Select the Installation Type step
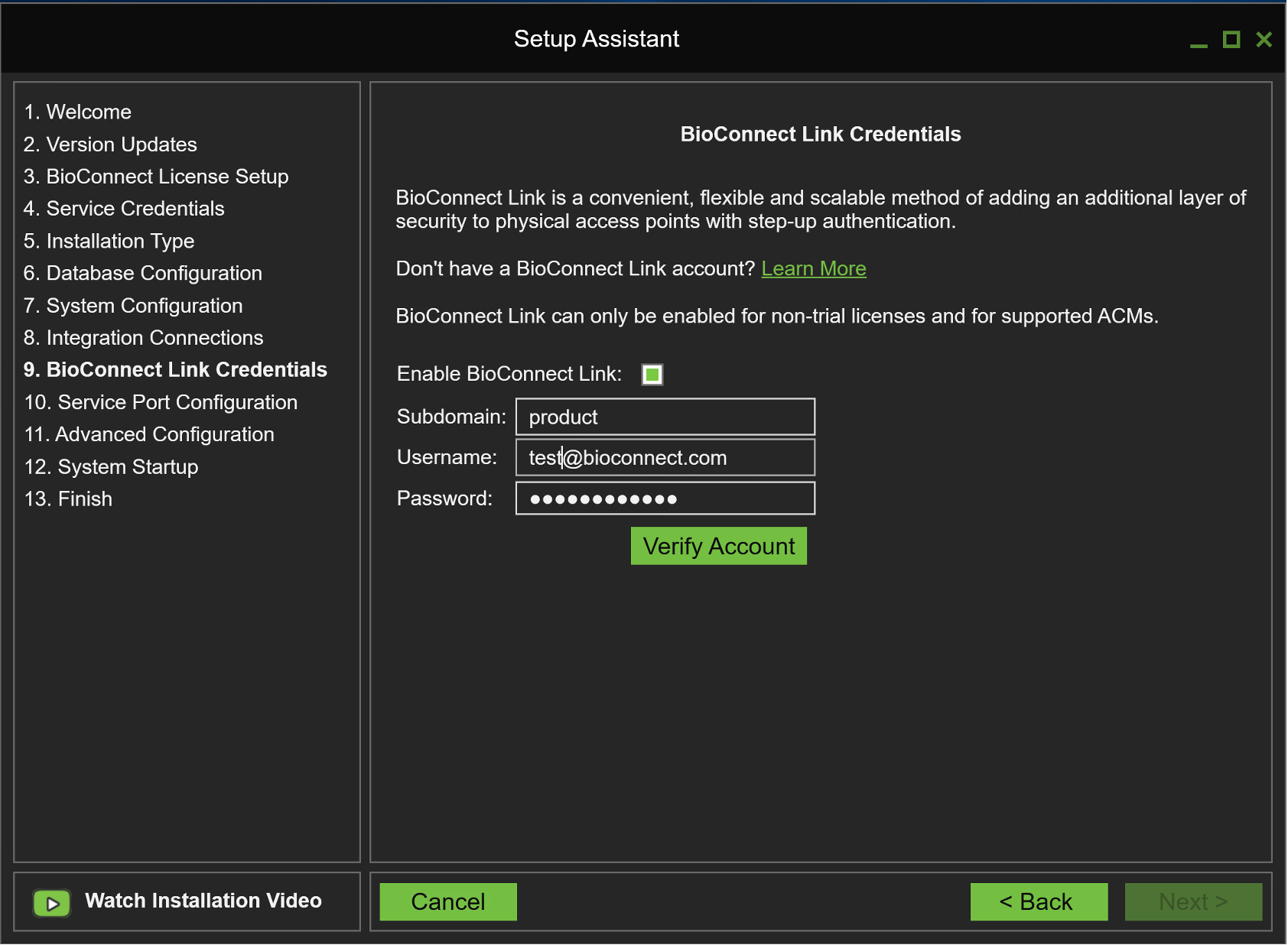Viewport: 1288px width, 945px height. click(x=108, y=241)
